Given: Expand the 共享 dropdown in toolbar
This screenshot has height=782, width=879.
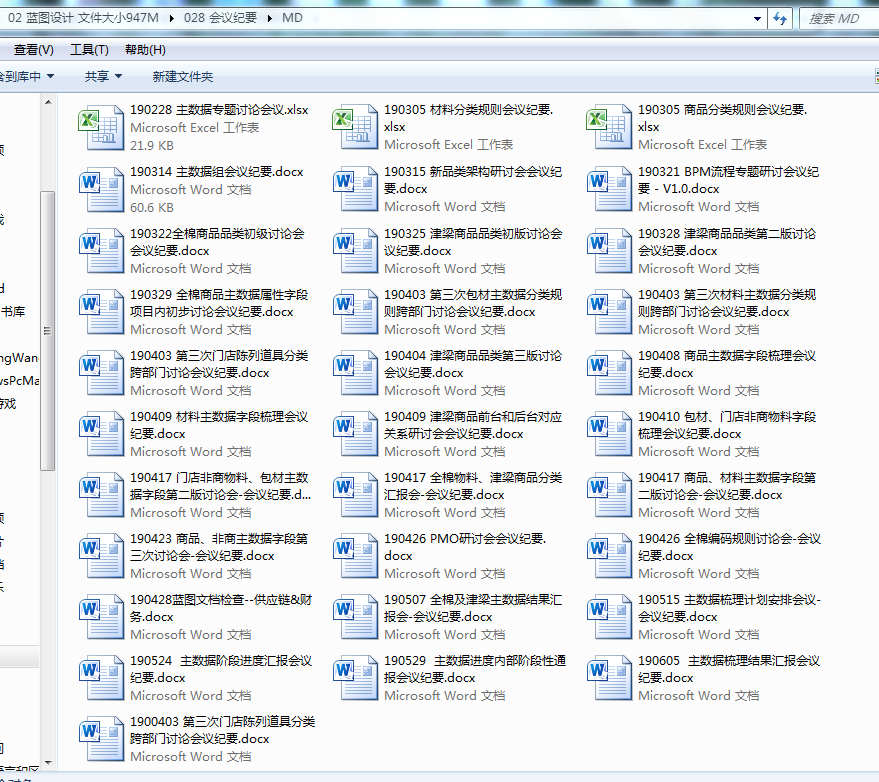Looking at the screenshot, I should (x=103, y=76).
